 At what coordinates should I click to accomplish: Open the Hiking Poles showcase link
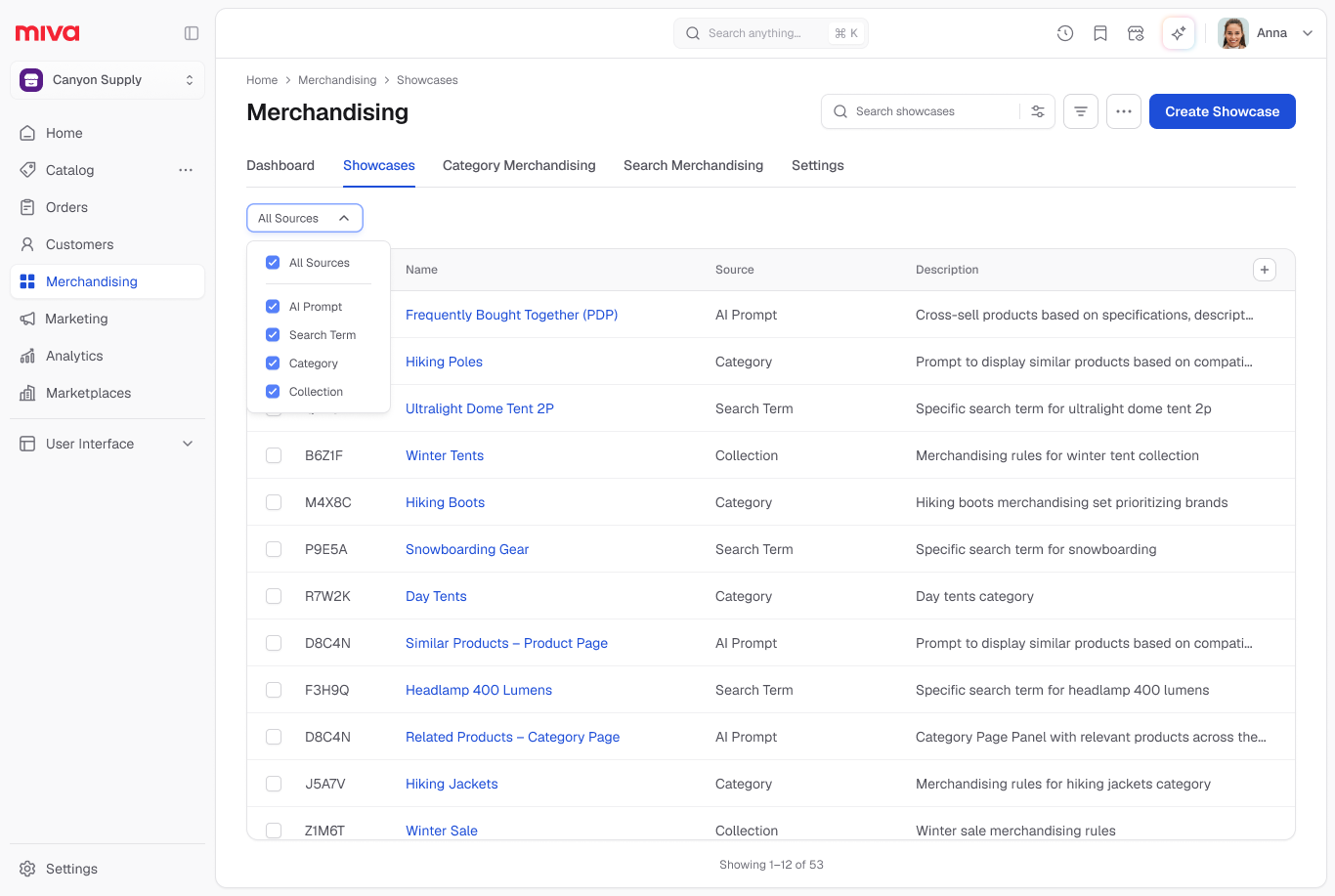444,362
